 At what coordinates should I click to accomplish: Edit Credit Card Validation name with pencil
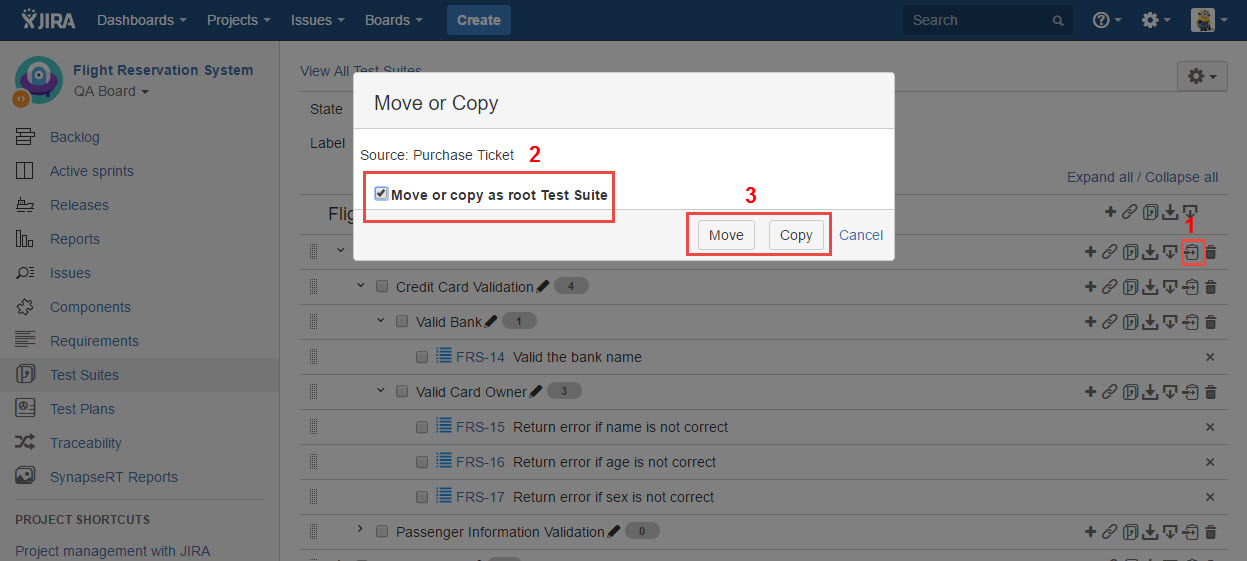(543, 287)
